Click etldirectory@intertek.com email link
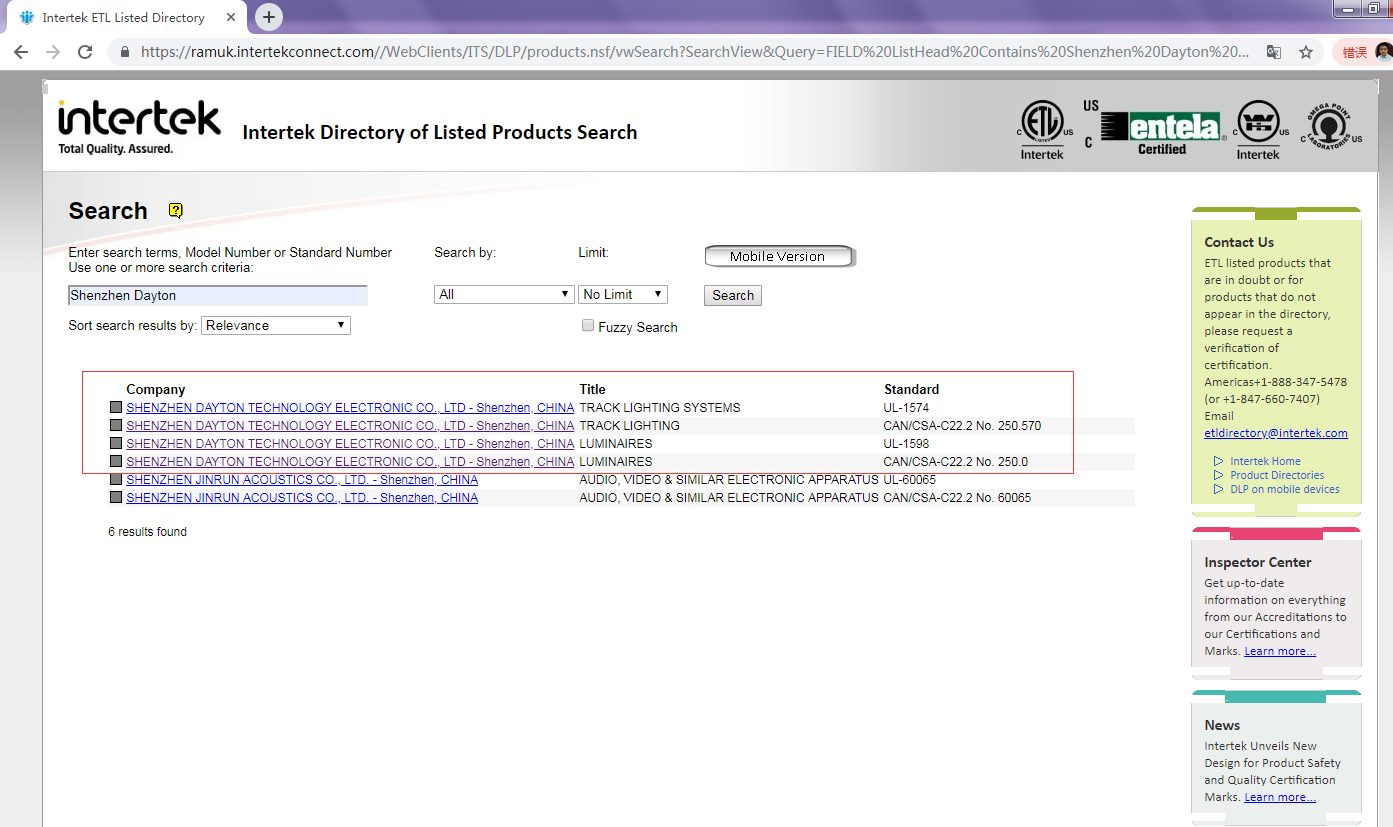1393x827 pixels. 1276,433
